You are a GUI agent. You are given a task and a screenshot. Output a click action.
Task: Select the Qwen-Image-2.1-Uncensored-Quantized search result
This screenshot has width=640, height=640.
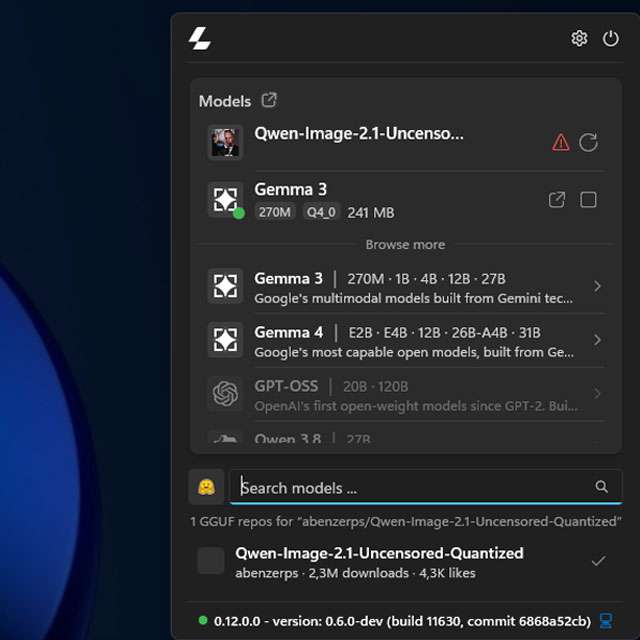pyautogui.click(x=406, y=562)
